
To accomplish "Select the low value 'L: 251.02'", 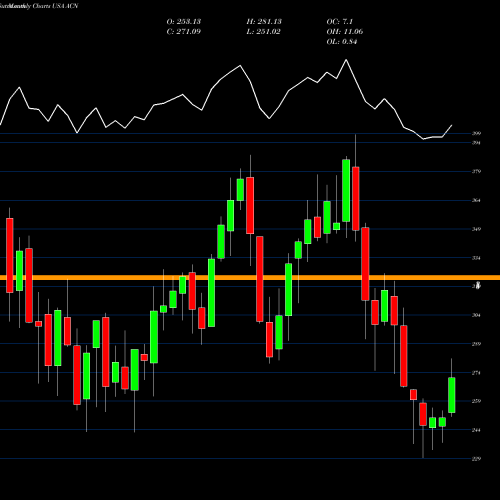I will (263, 32).
